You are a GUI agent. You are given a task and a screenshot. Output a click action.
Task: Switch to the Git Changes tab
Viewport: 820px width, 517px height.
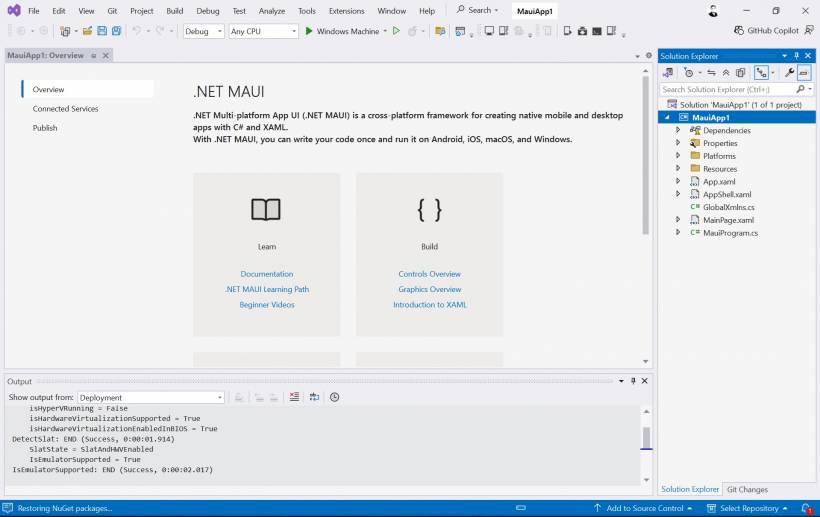[x=746, y=489]
